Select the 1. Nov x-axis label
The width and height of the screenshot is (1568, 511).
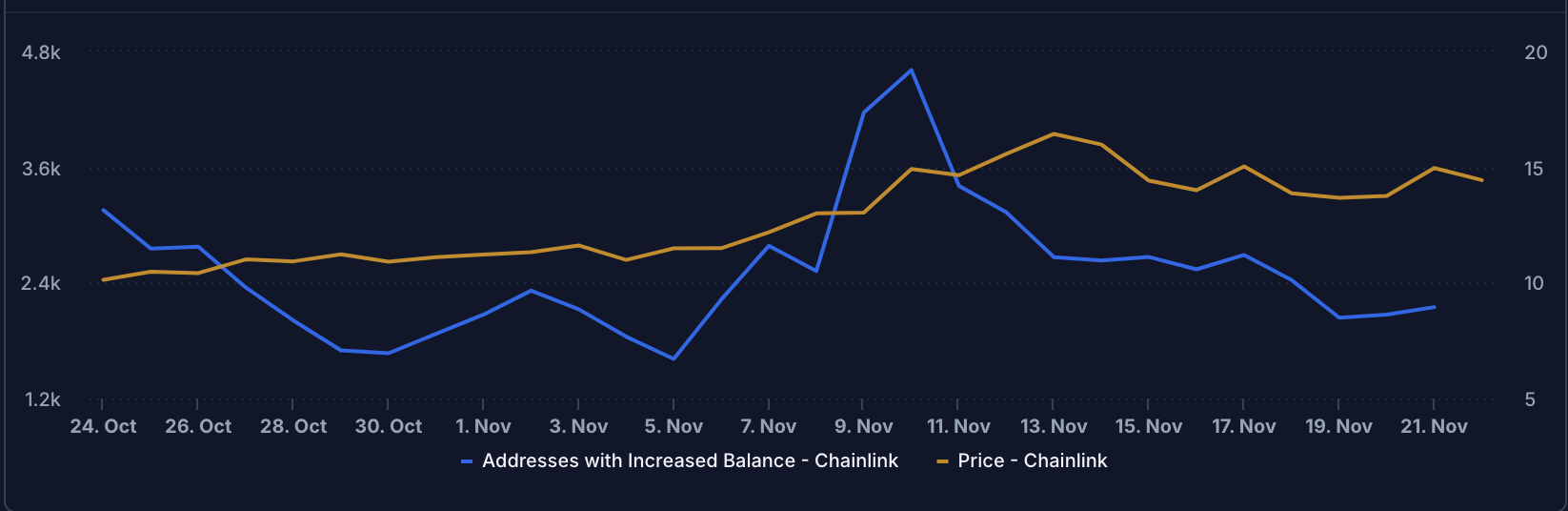(x=483, y=426)
